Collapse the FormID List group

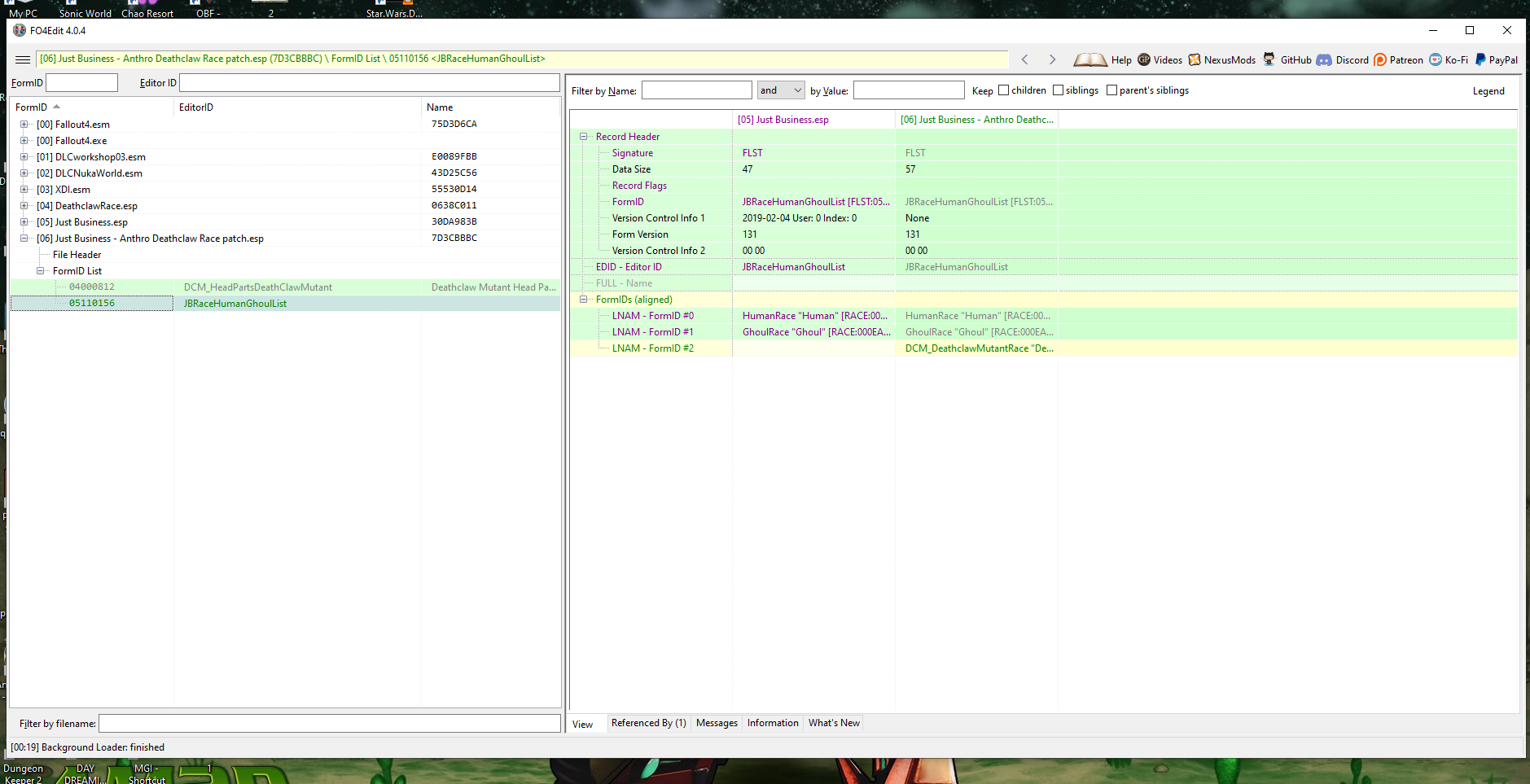pyautogui.click(x=41, y=271)
